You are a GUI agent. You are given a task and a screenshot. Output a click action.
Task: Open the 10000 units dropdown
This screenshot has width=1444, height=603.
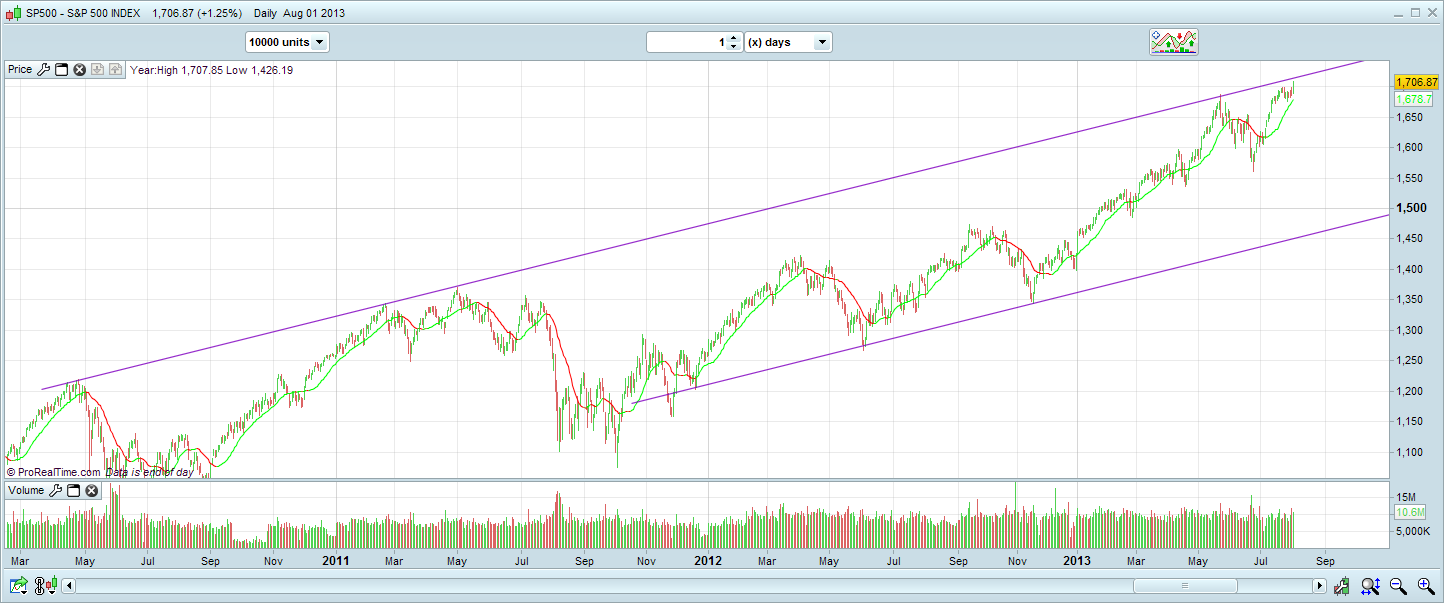[x=287, y=42]
